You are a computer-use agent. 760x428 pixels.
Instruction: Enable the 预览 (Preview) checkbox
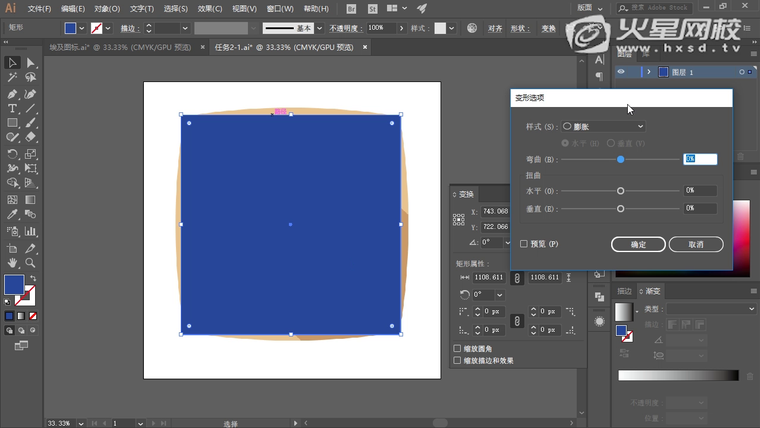coord(524,244)
